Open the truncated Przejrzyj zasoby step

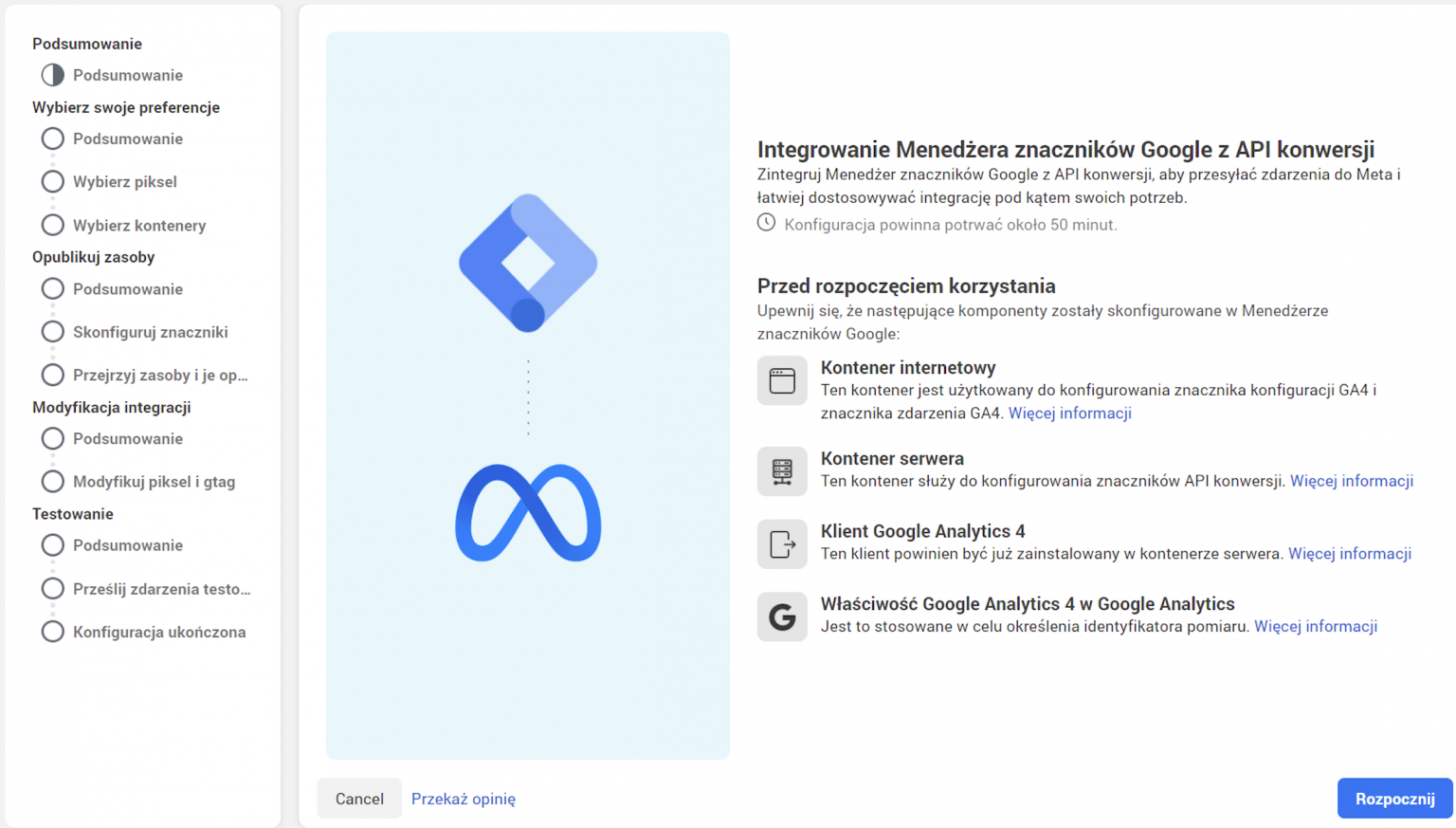pyautogui.click(x=160, y=375)
